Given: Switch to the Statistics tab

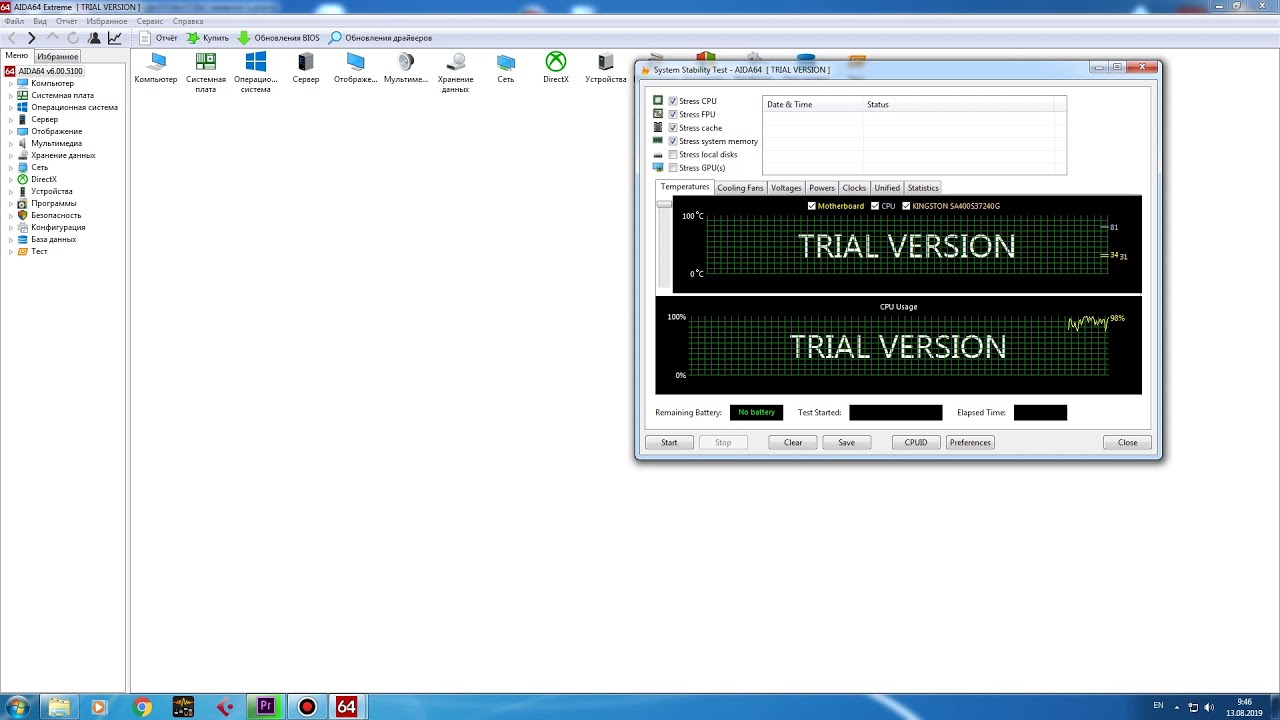Looking at the screenshot, I should [923, 188].
